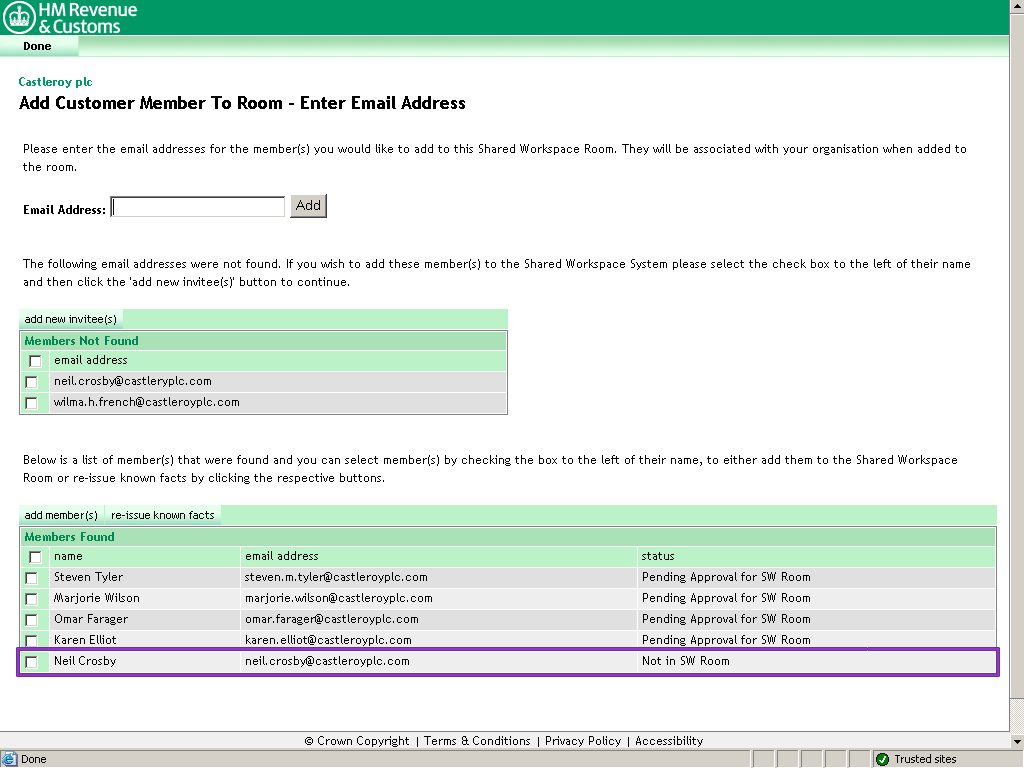Tick the select-all checkbox in Members Not Found
Viewport: 1024px width, 768px height.
click(35, 361)
